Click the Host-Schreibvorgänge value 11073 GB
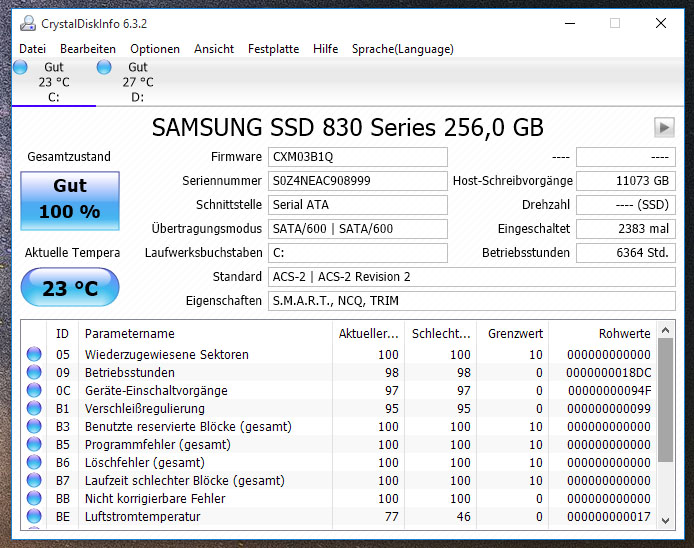The width and height of the screenshot is (694, 548). click(626, 181)
